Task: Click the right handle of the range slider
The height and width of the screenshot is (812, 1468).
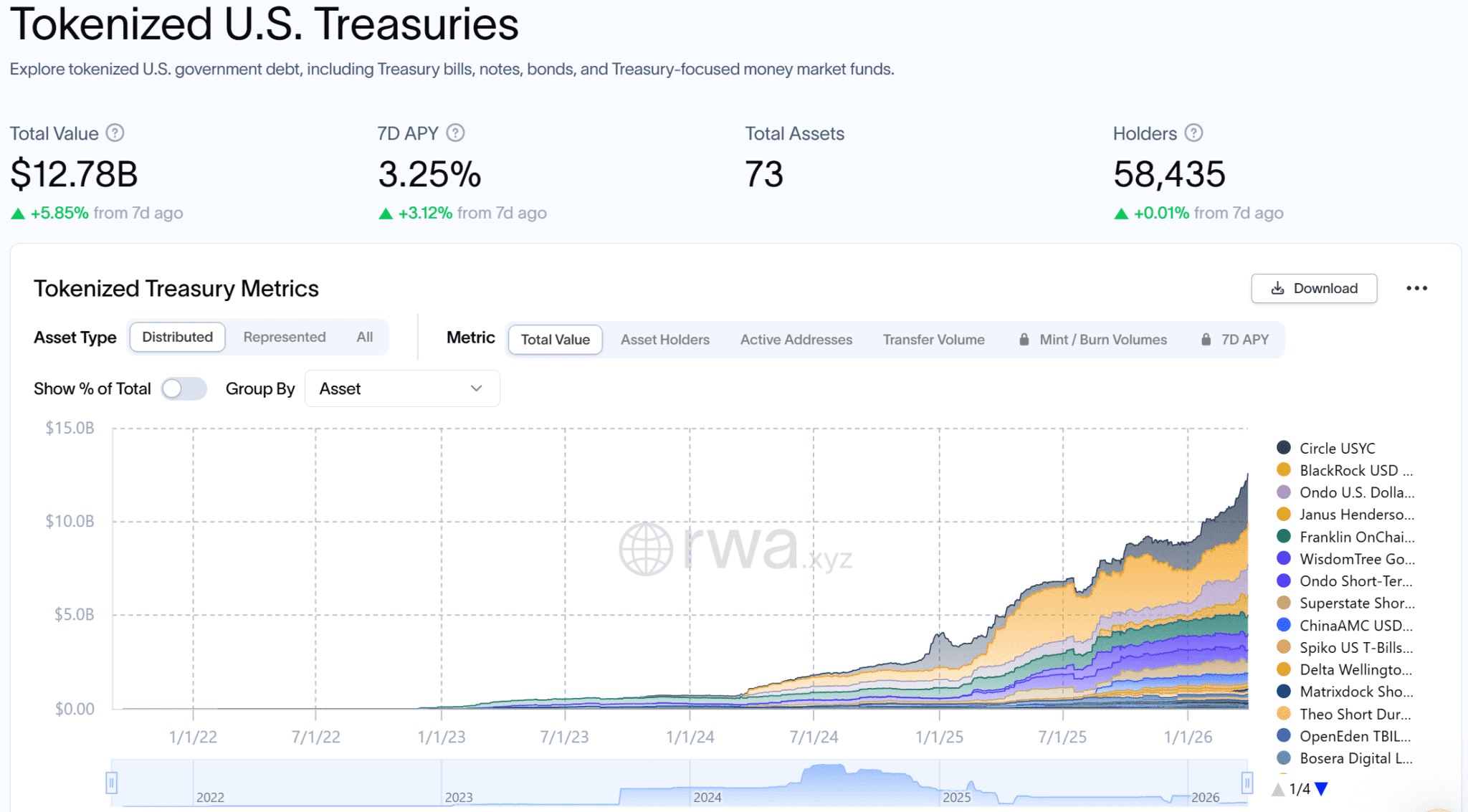Action: click(x=1247, y=783)
